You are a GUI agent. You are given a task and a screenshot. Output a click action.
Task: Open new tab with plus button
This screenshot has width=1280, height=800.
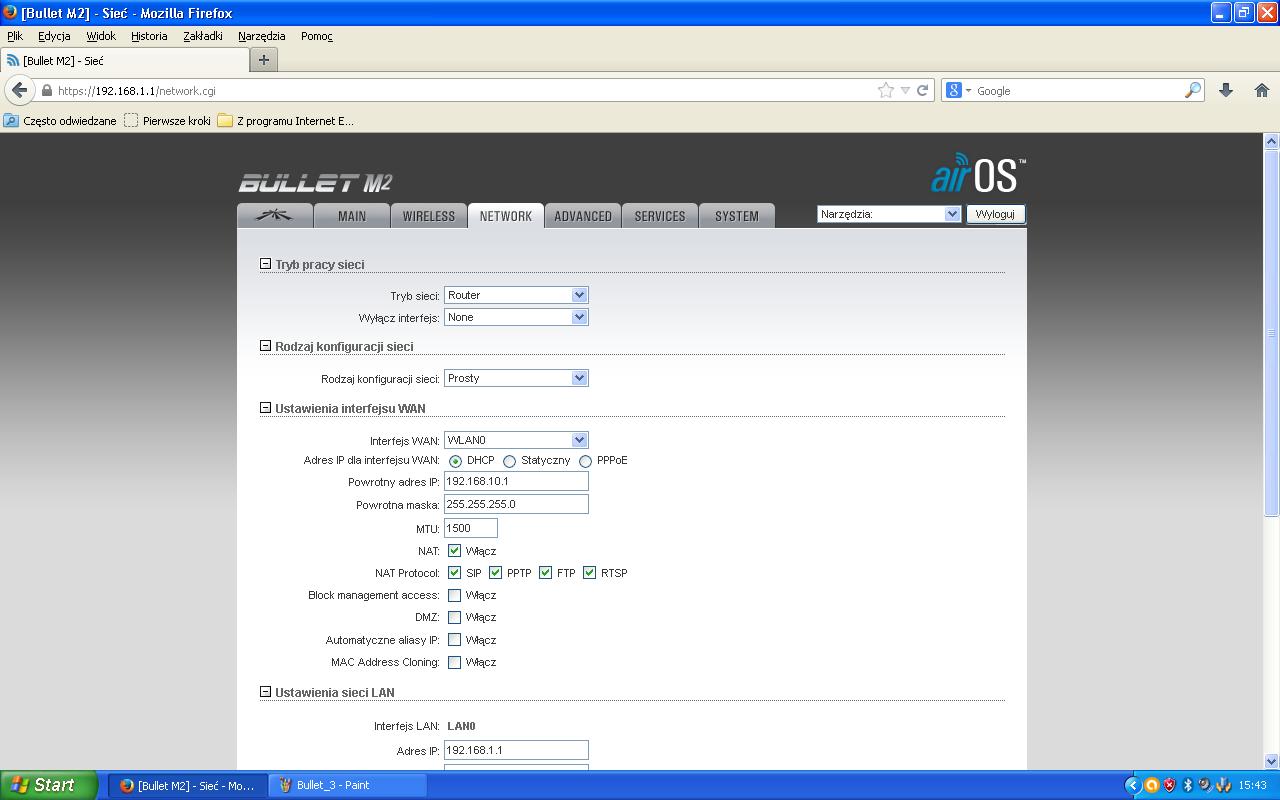point(264,60)
